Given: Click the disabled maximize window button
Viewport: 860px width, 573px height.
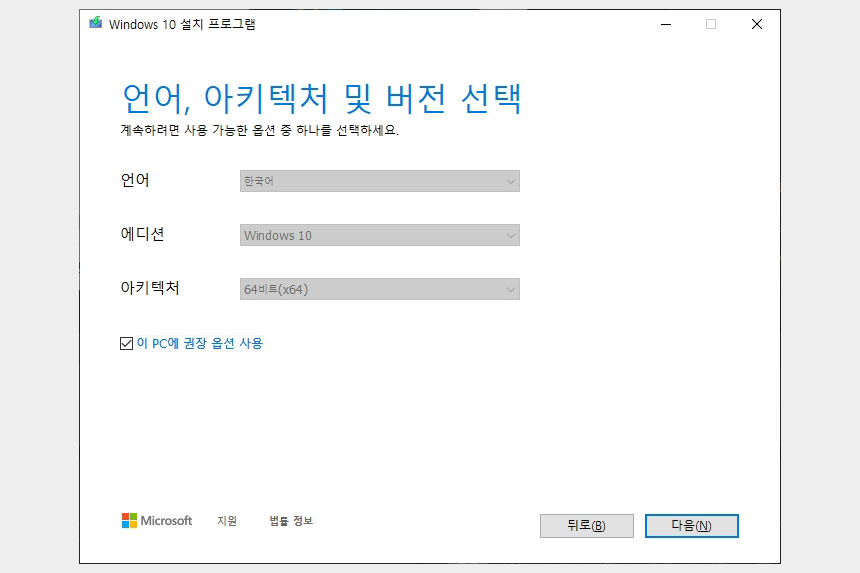Looking at the screenshot, I should click(711, 24).
